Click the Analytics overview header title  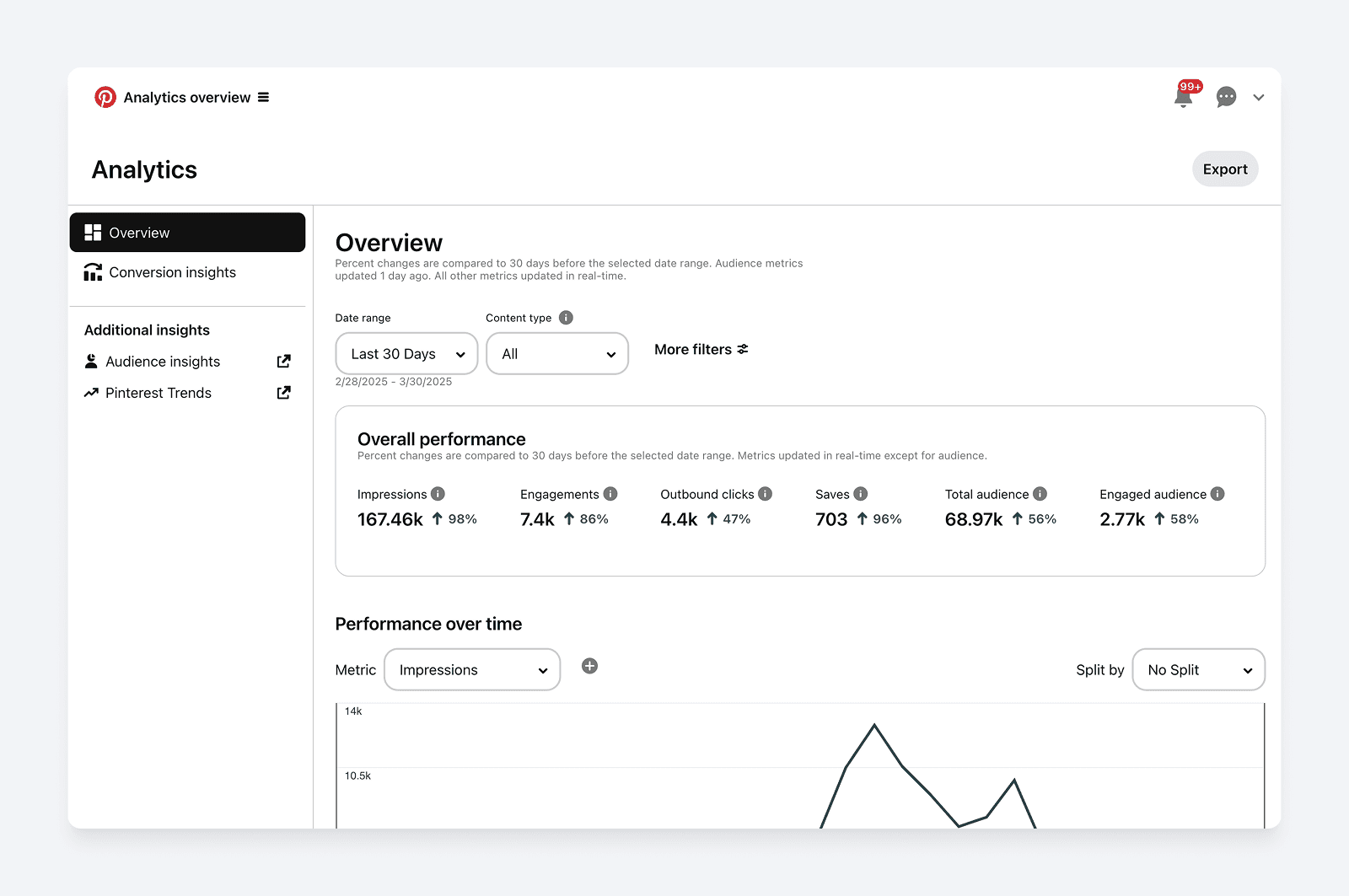[x=187, y=98]
